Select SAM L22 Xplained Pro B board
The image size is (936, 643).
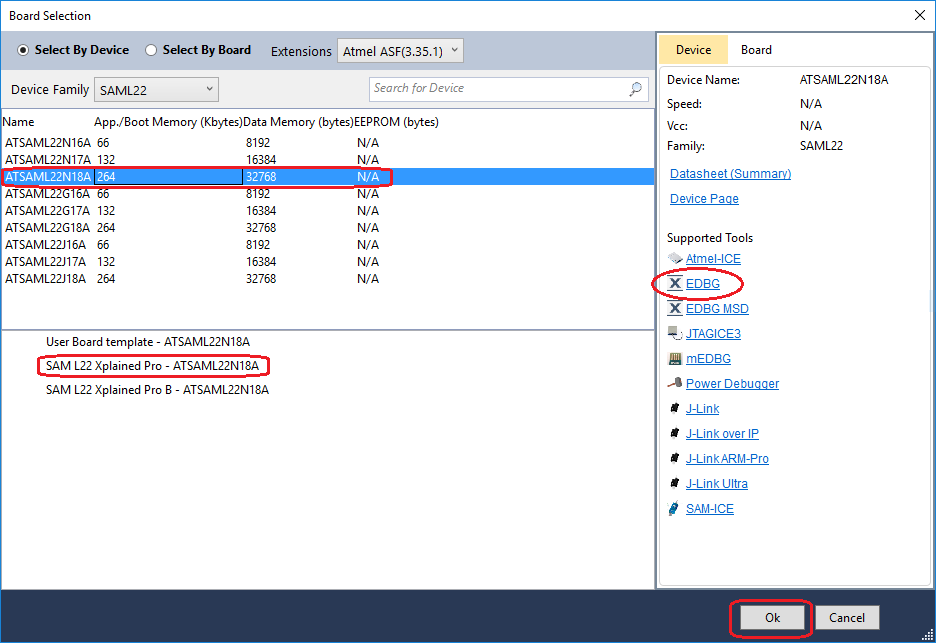(x=157, y=390)
